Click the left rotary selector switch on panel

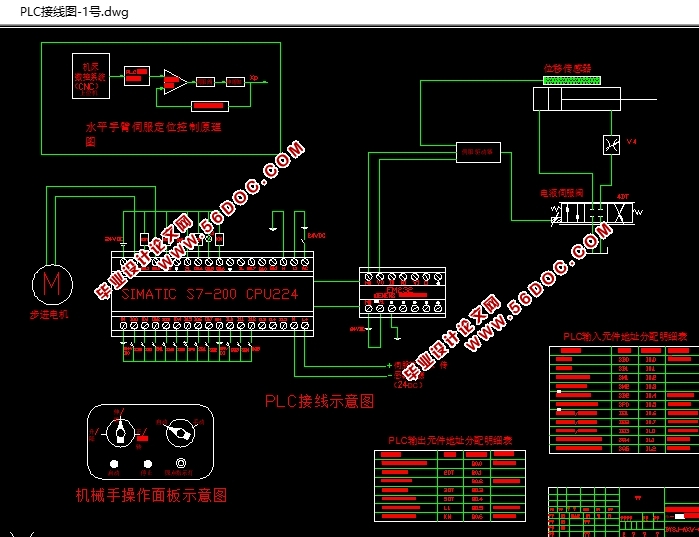click(x=120, y=432)
